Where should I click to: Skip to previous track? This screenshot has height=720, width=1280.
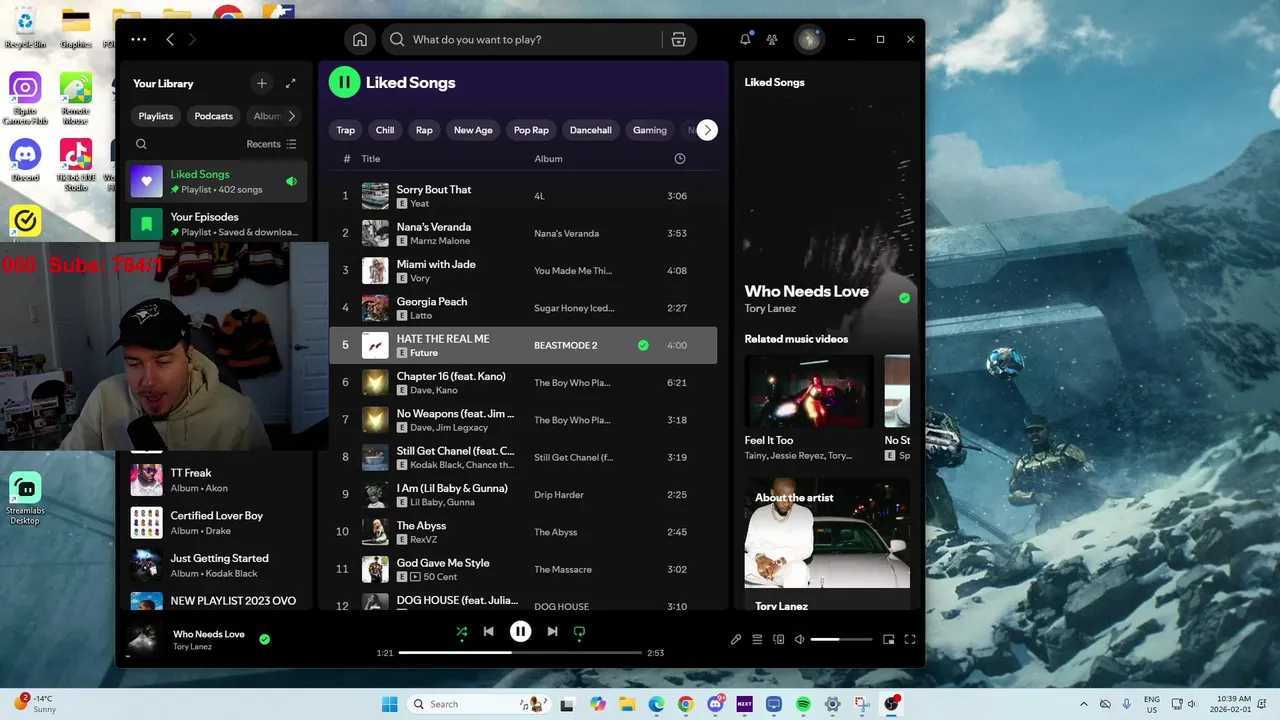coord(488,631)
